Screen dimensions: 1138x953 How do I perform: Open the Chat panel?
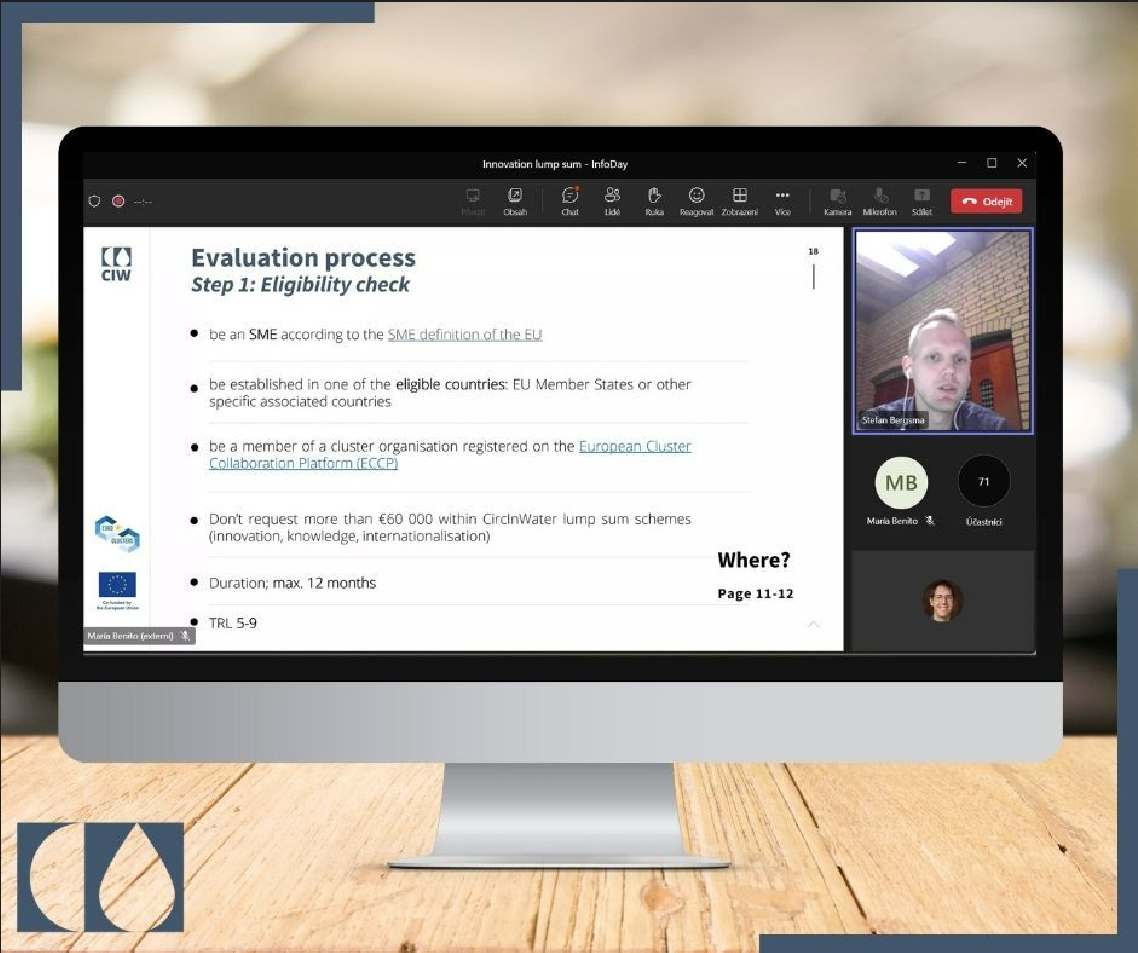click(570, 200)
